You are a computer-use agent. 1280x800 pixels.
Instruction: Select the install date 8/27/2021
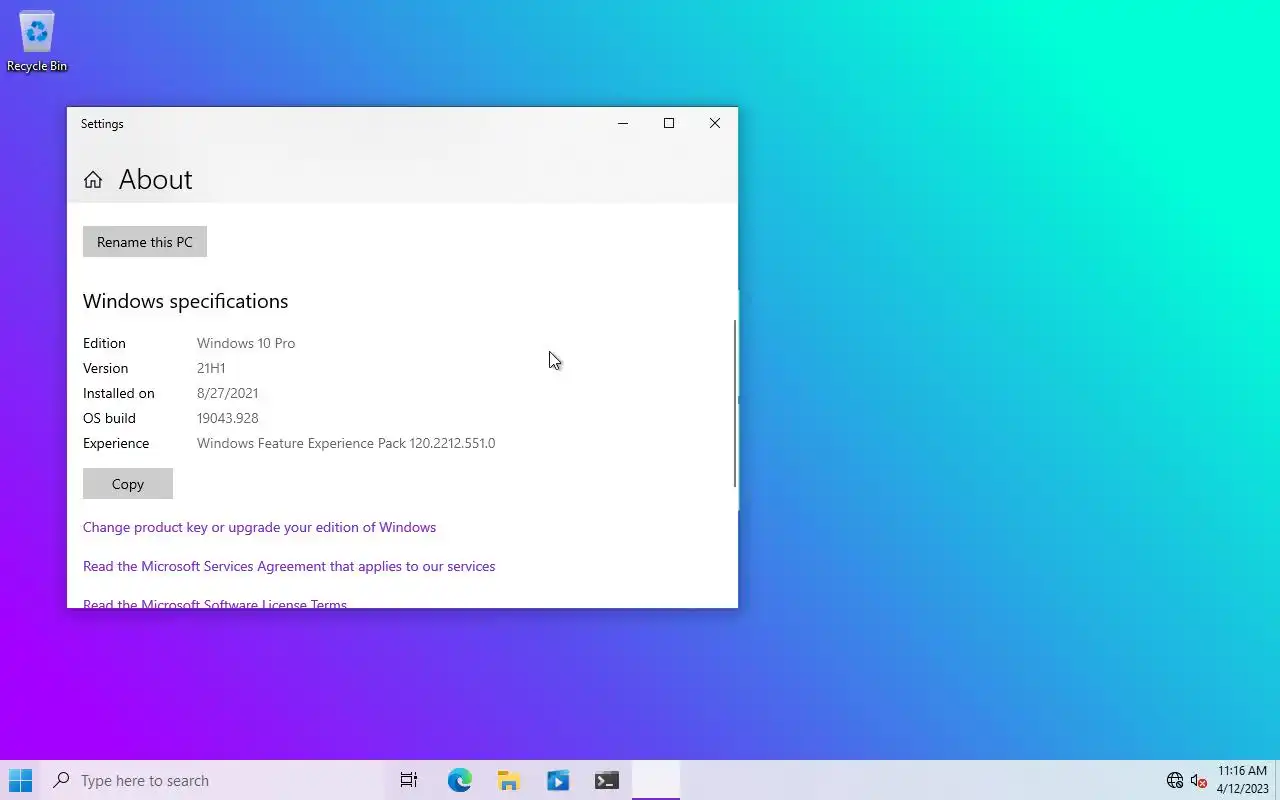(x=227, y=393)
